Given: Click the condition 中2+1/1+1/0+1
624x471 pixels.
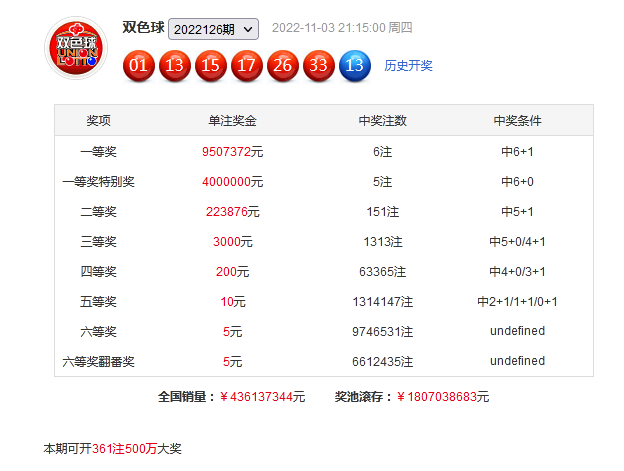Looking at the screenshot, I should [517, 302].
